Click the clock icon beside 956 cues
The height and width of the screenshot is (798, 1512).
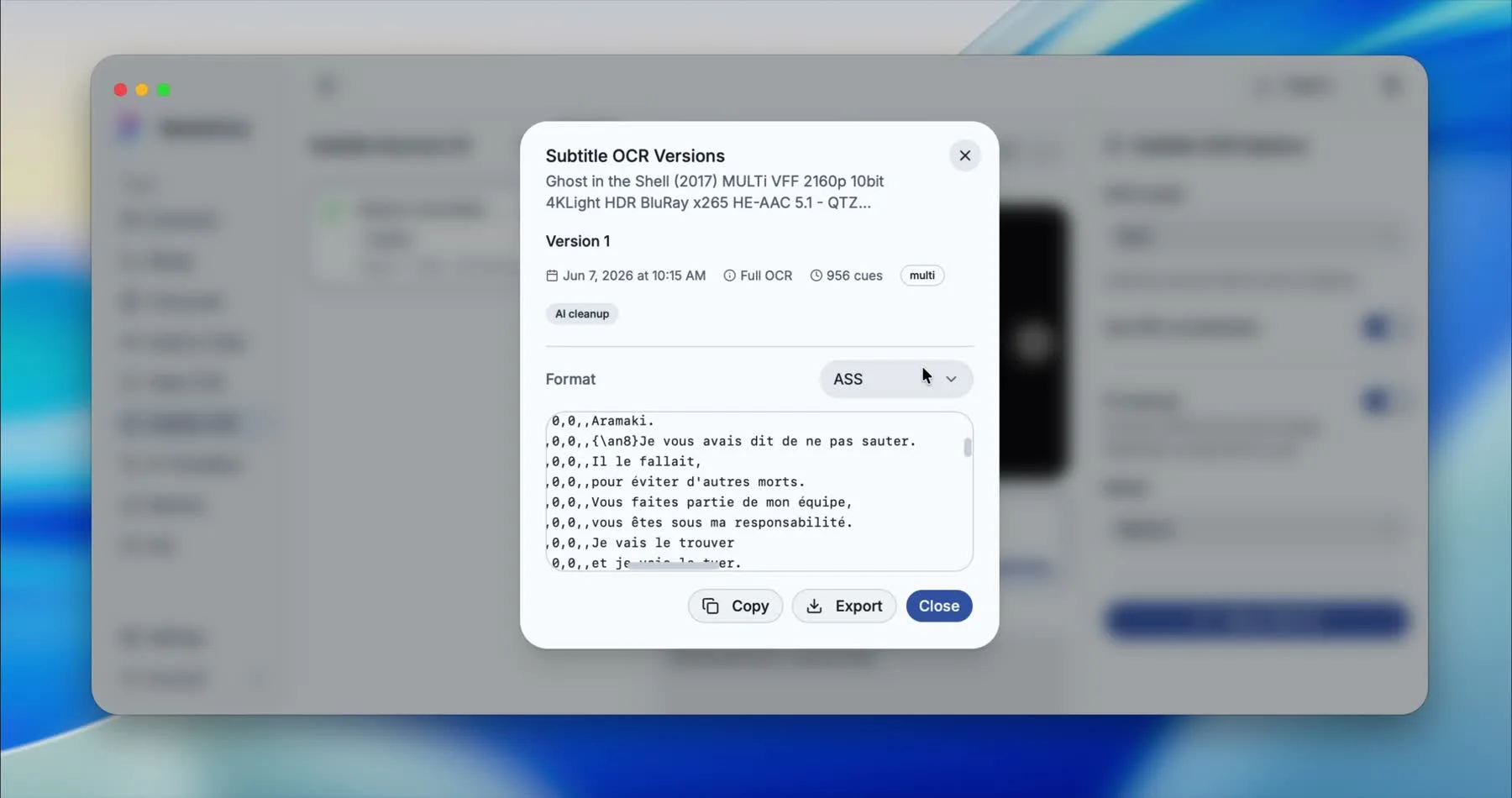click(x=816, y=276)
